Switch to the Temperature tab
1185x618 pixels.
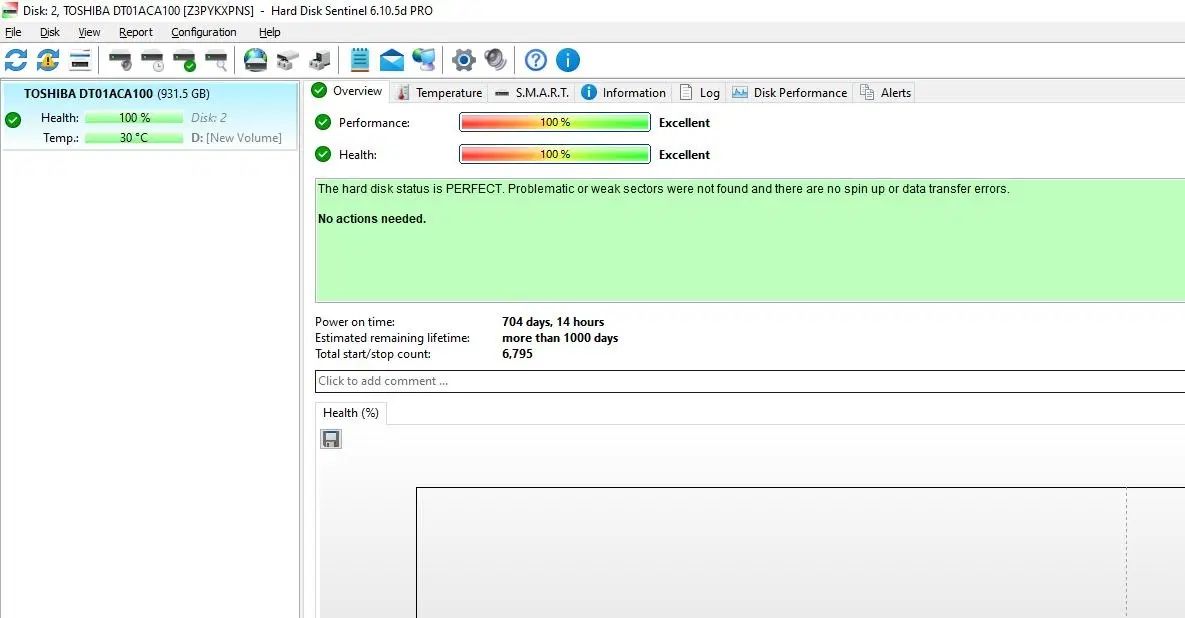point(439,93)
